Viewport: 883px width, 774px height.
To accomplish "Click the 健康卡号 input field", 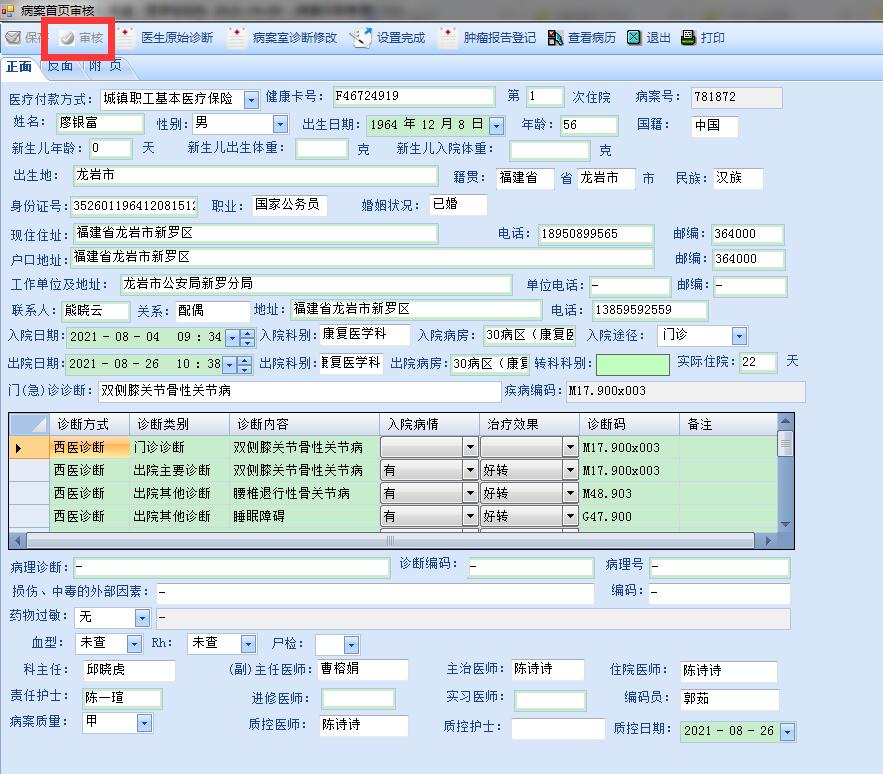I will click(x=414, y=96).
